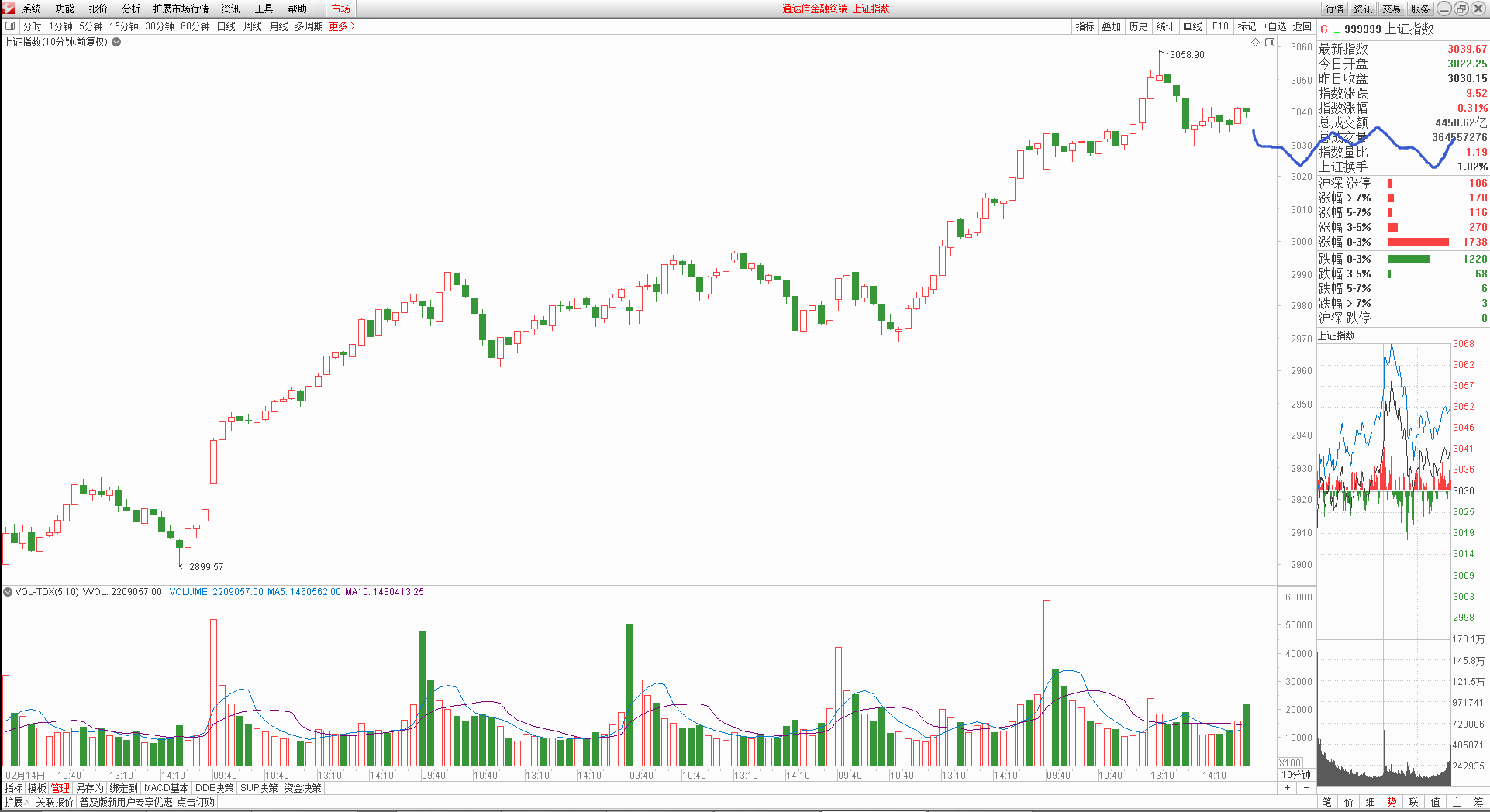Click the left sidebar panel toggle icon
This screenshot has height=812, width=1490.
[10, 26]
